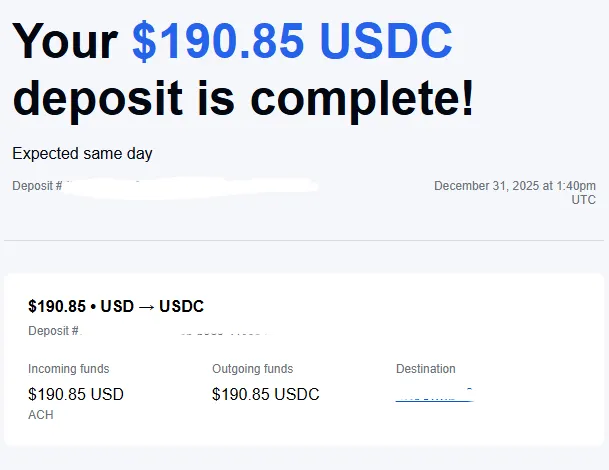Open the underlined destination address link
The height and width of the screenshot is (470, 609).
[433, 396]
